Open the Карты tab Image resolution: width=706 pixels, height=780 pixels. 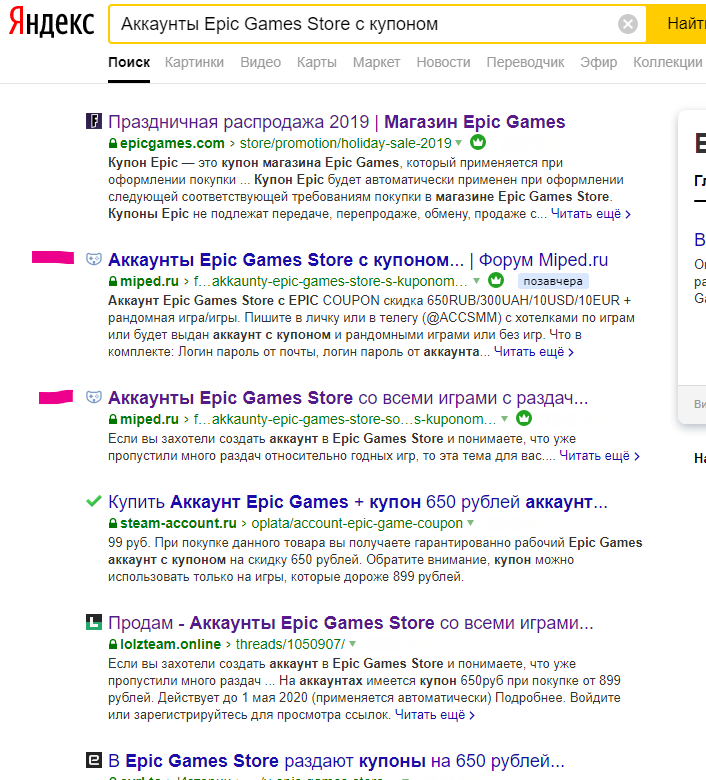(x=316, y=62)
